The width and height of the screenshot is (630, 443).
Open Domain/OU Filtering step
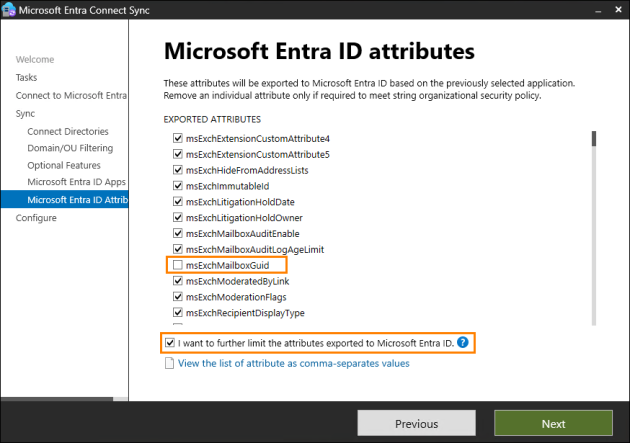[70, 148]
